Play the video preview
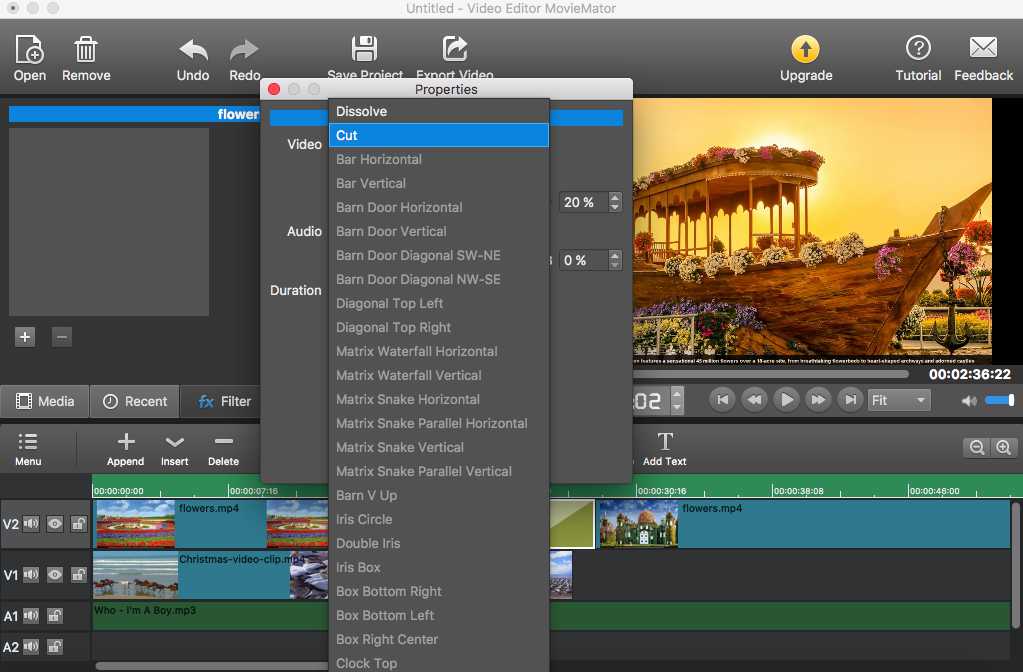The width and height of the screenshot is (1023, 672). click(x=786, y=400)
